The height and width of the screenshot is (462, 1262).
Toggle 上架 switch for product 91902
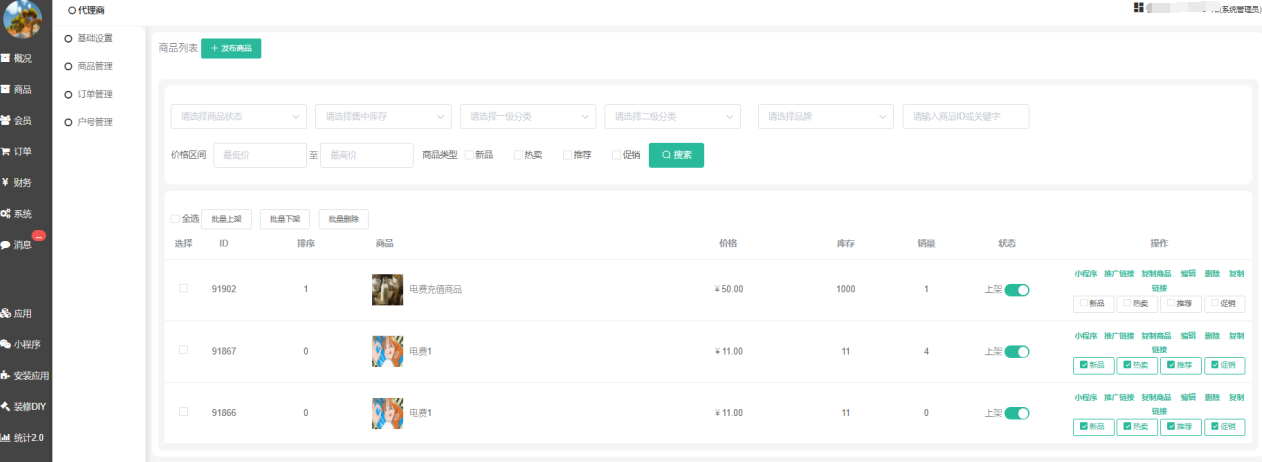(x=1016, y=290)
